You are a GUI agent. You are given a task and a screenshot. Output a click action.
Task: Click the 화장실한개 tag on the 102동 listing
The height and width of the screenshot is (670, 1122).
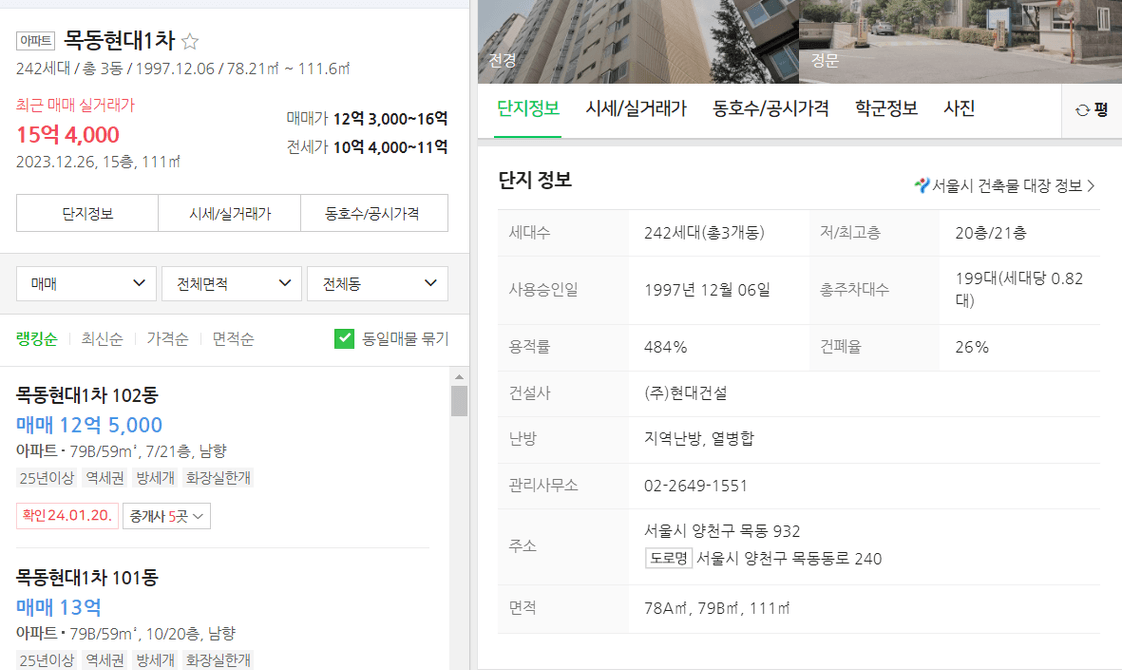(x=218, y=478)
